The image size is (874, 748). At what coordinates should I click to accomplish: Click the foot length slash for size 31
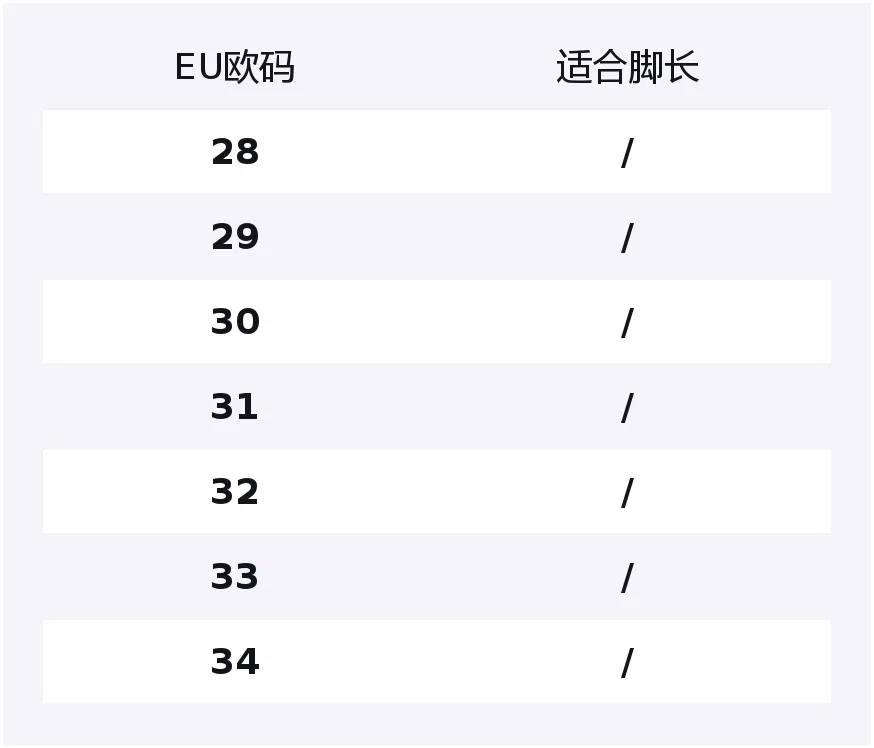click(627, 407)
